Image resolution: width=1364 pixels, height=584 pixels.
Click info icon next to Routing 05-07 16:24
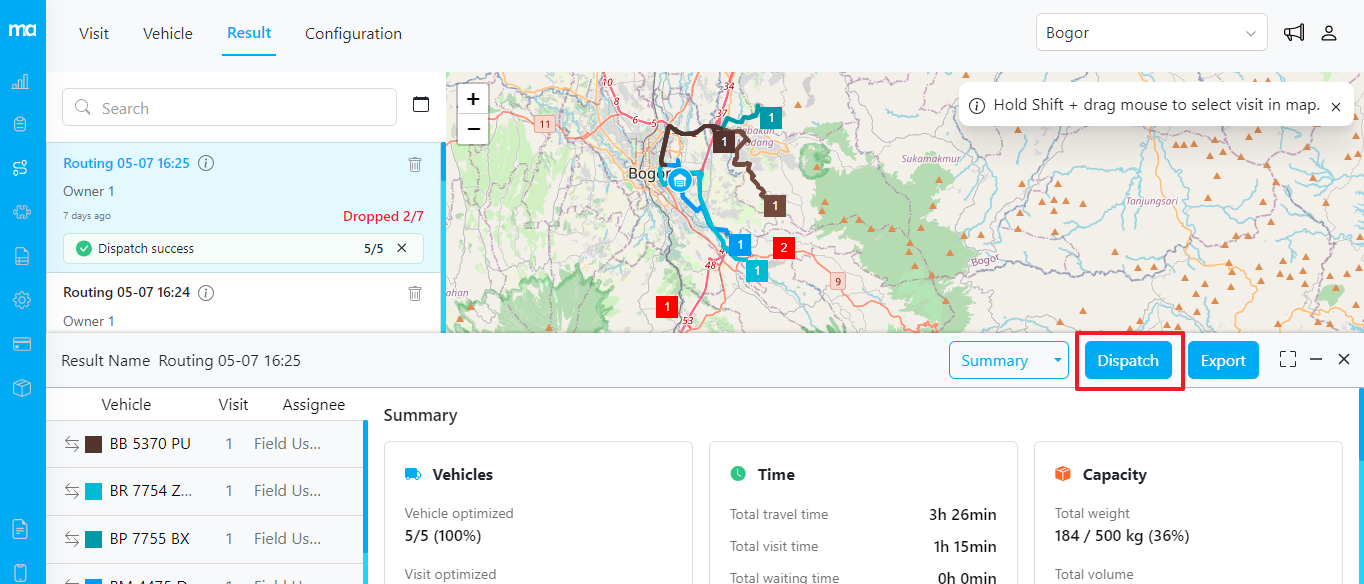pyautogui.click(x=206, y=293)
